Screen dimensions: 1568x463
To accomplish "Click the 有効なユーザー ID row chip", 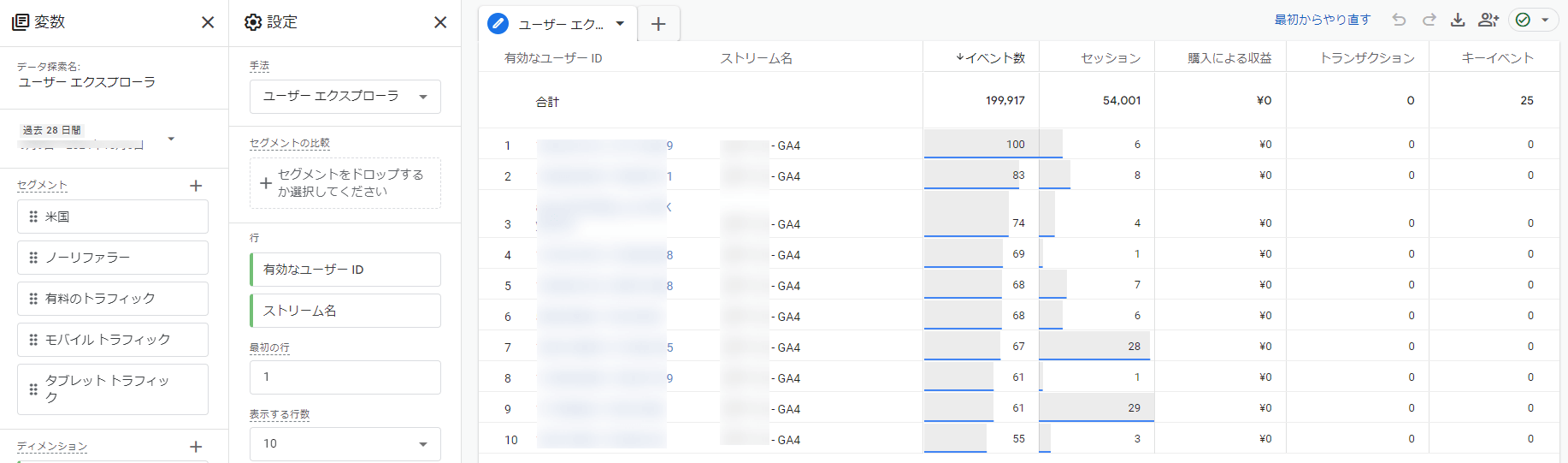I will tap(345, 270).
